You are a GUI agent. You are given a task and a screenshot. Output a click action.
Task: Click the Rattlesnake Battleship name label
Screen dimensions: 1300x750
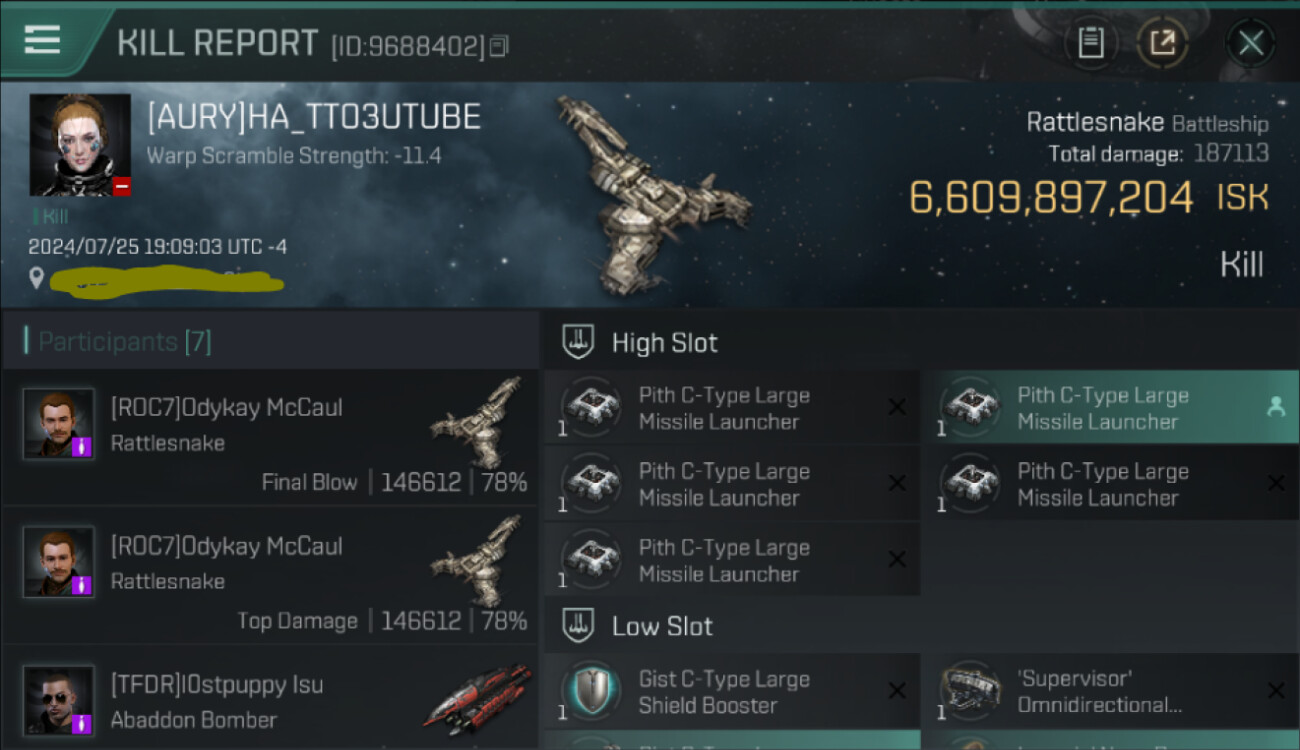[x=1147, y=123]
